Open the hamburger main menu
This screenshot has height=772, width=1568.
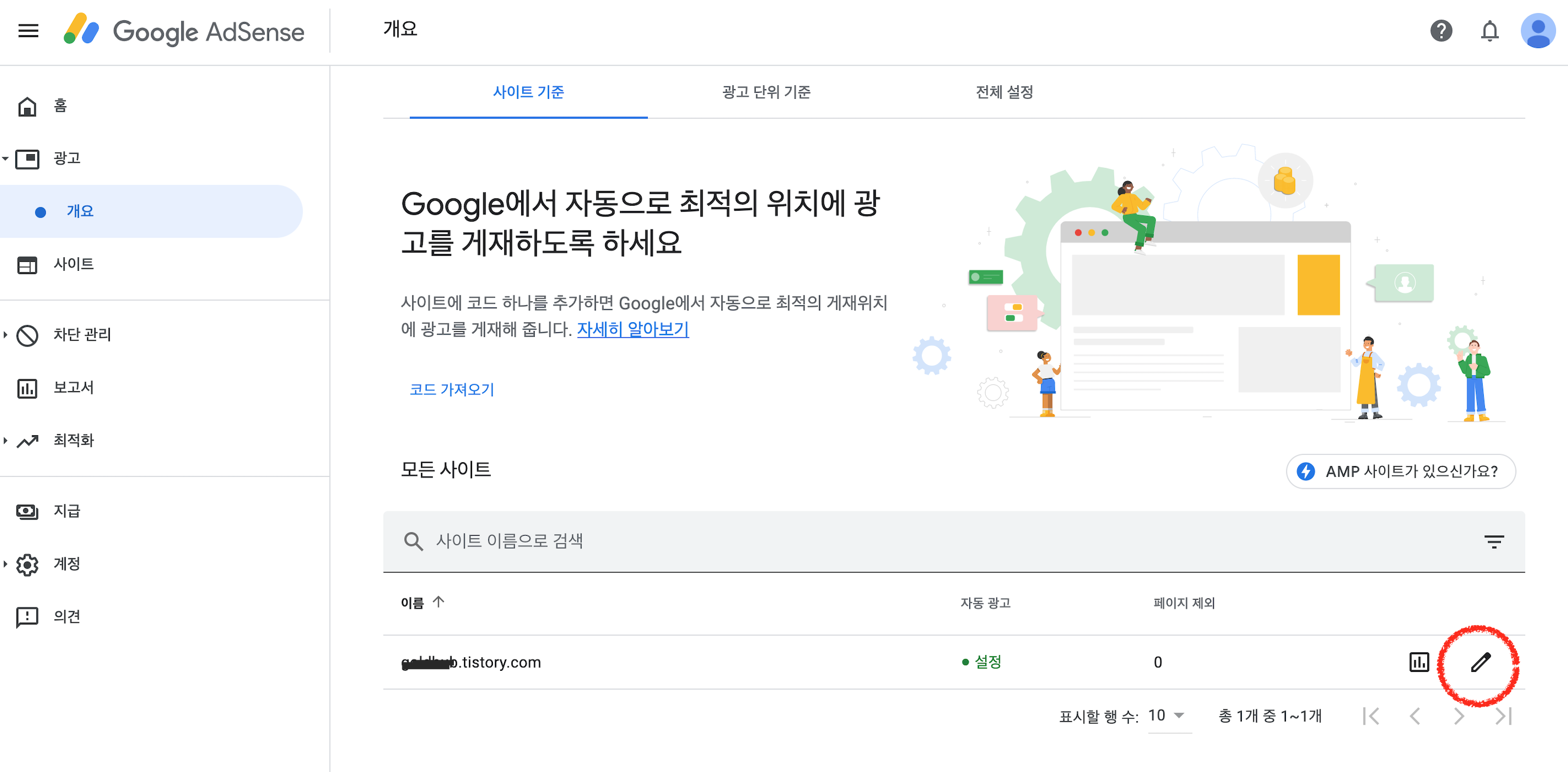coord(28,31)
